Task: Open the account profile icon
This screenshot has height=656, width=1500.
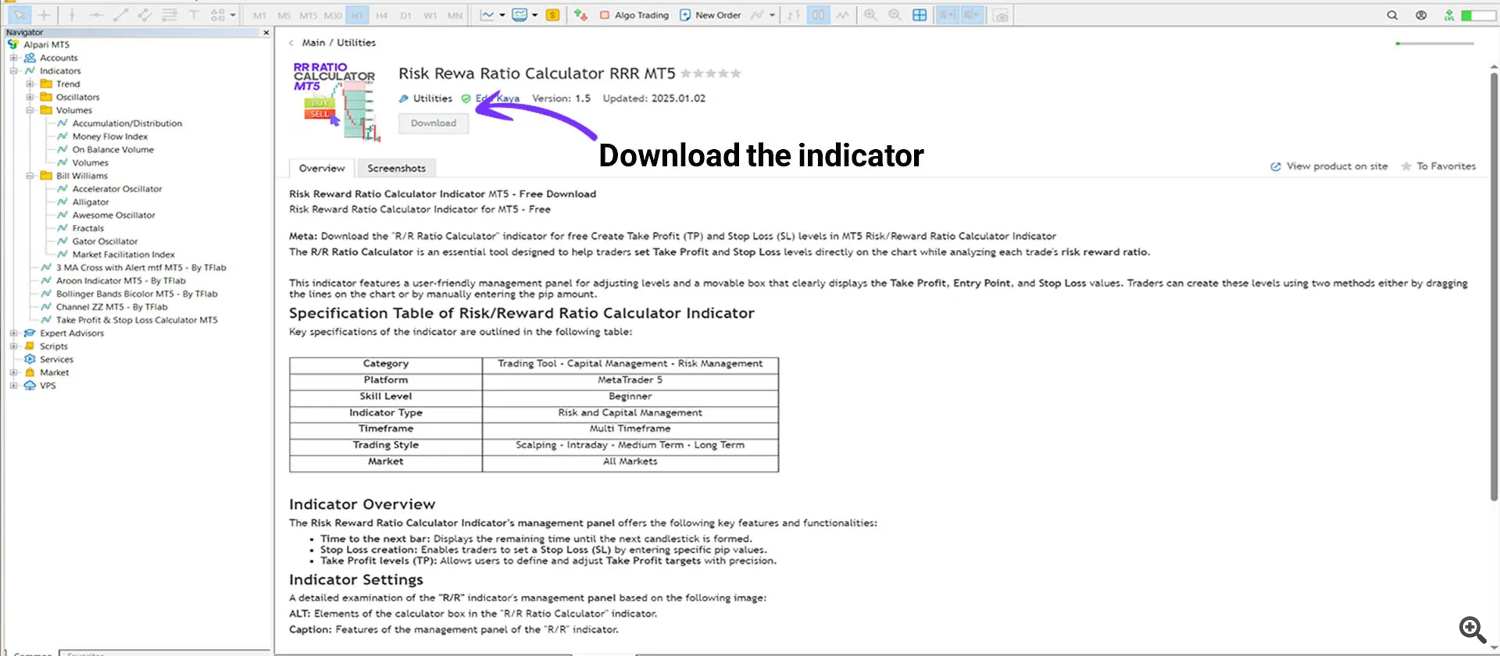Action: [1421, 15]
